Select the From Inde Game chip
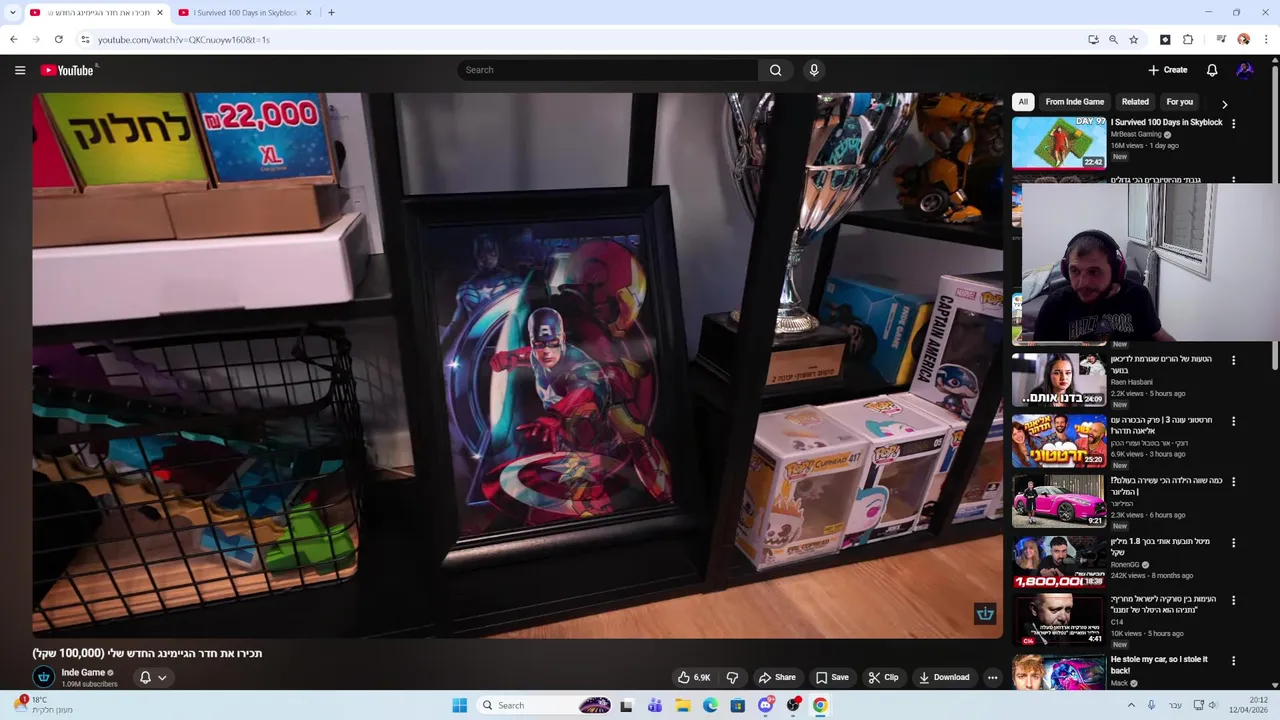1280x720 pixels. (1075, 101)
